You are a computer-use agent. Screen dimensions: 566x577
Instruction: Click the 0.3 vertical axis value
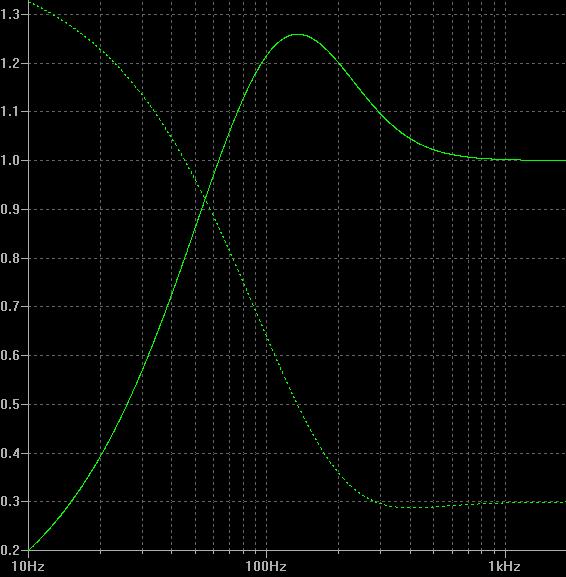pyautogui.click(x=10, y=501)
